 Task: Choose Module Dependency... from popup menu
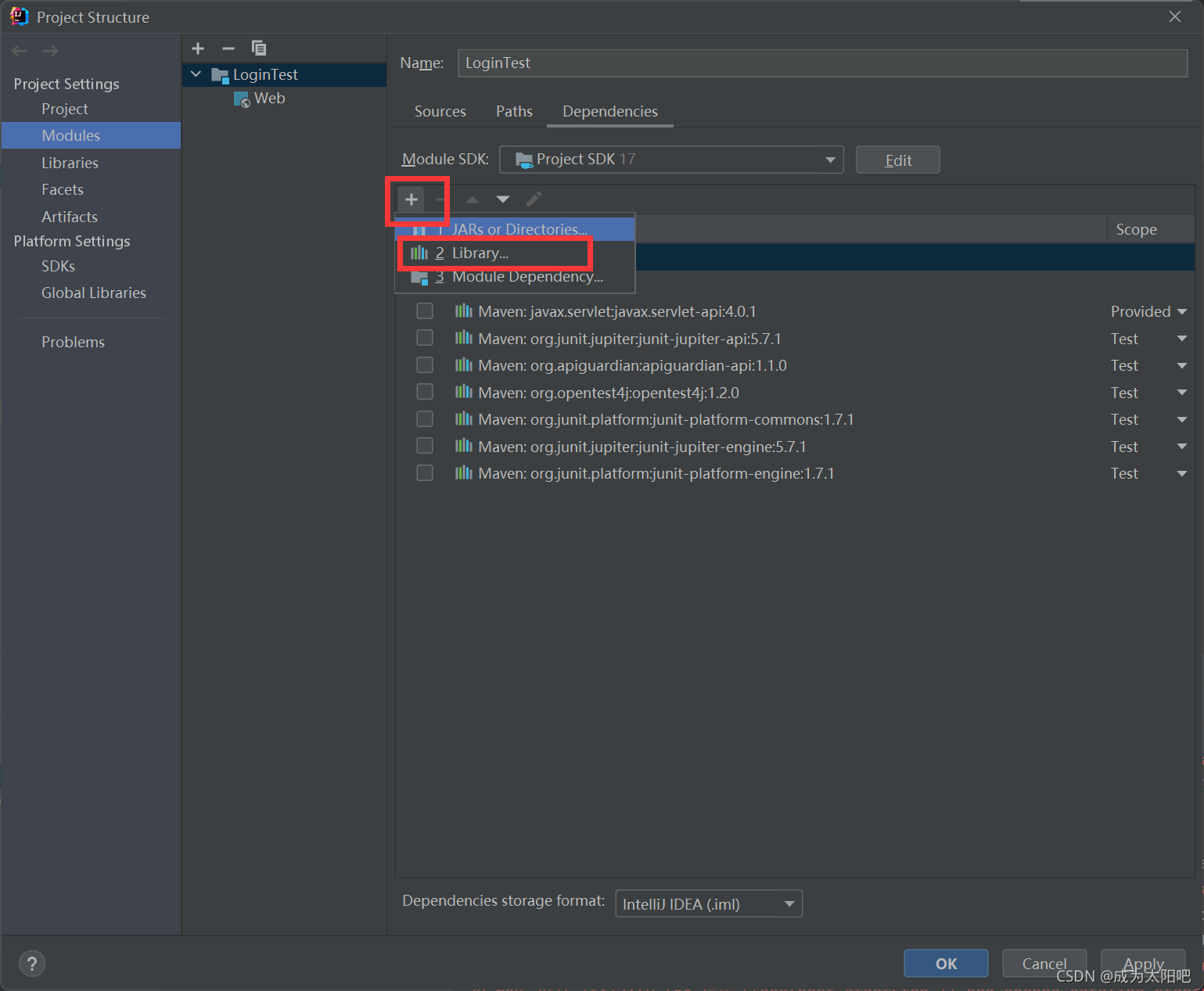pos(515,277)
